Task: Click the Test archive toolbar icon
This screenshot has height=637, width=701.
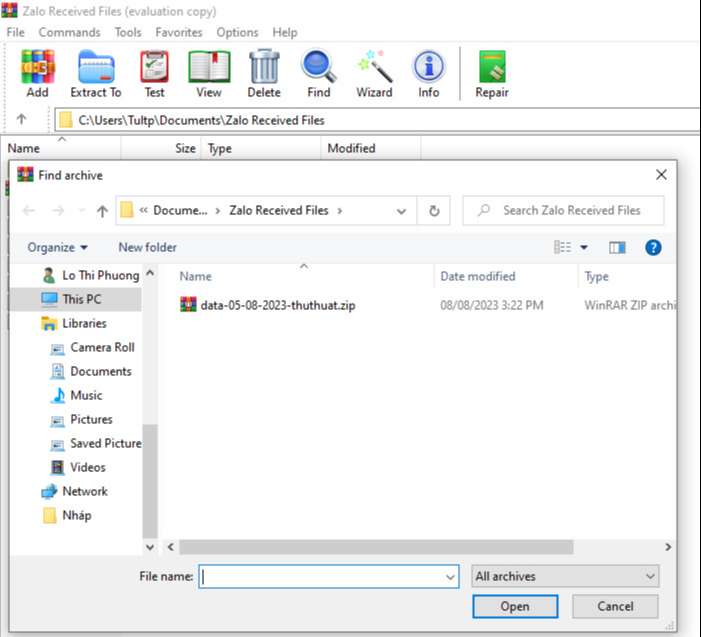Action: [154, 67]
